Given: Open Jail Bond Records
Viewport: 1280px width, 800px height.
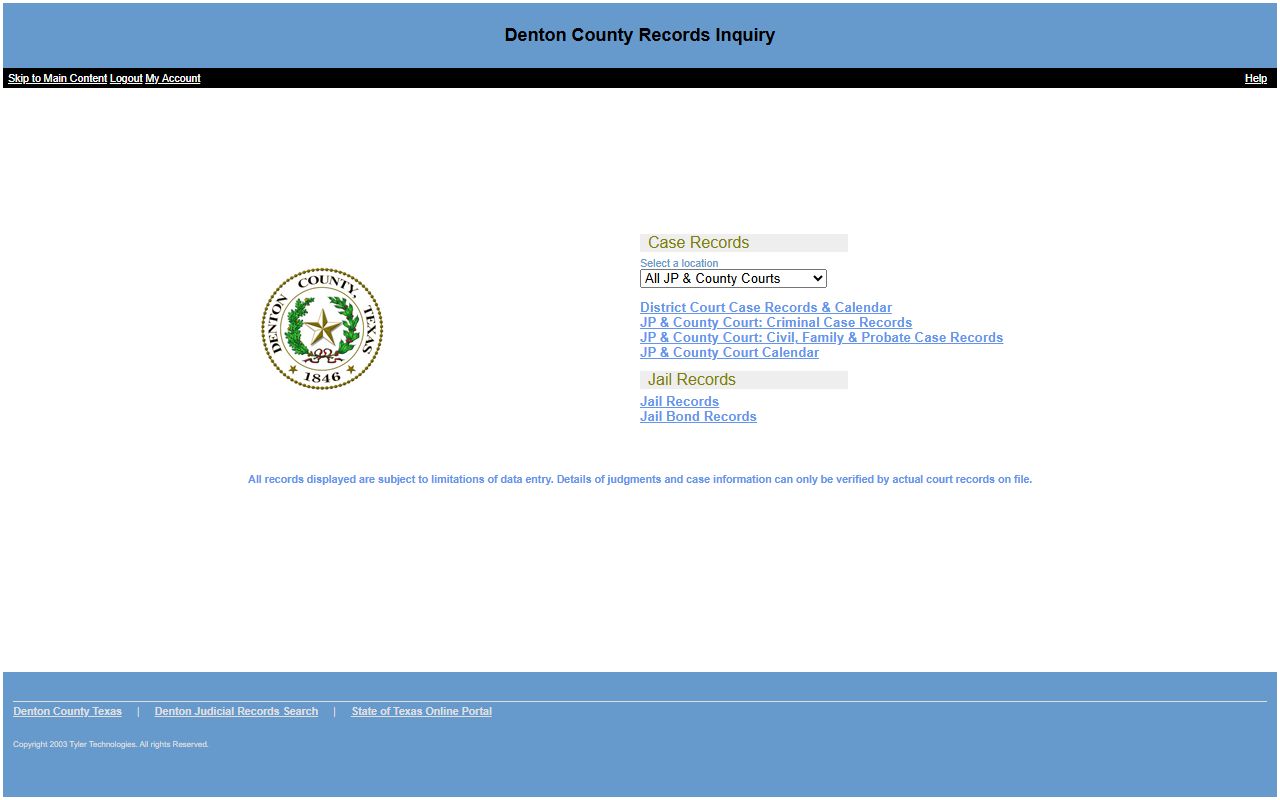Looking at the screenshot, I should pos(698,417).
